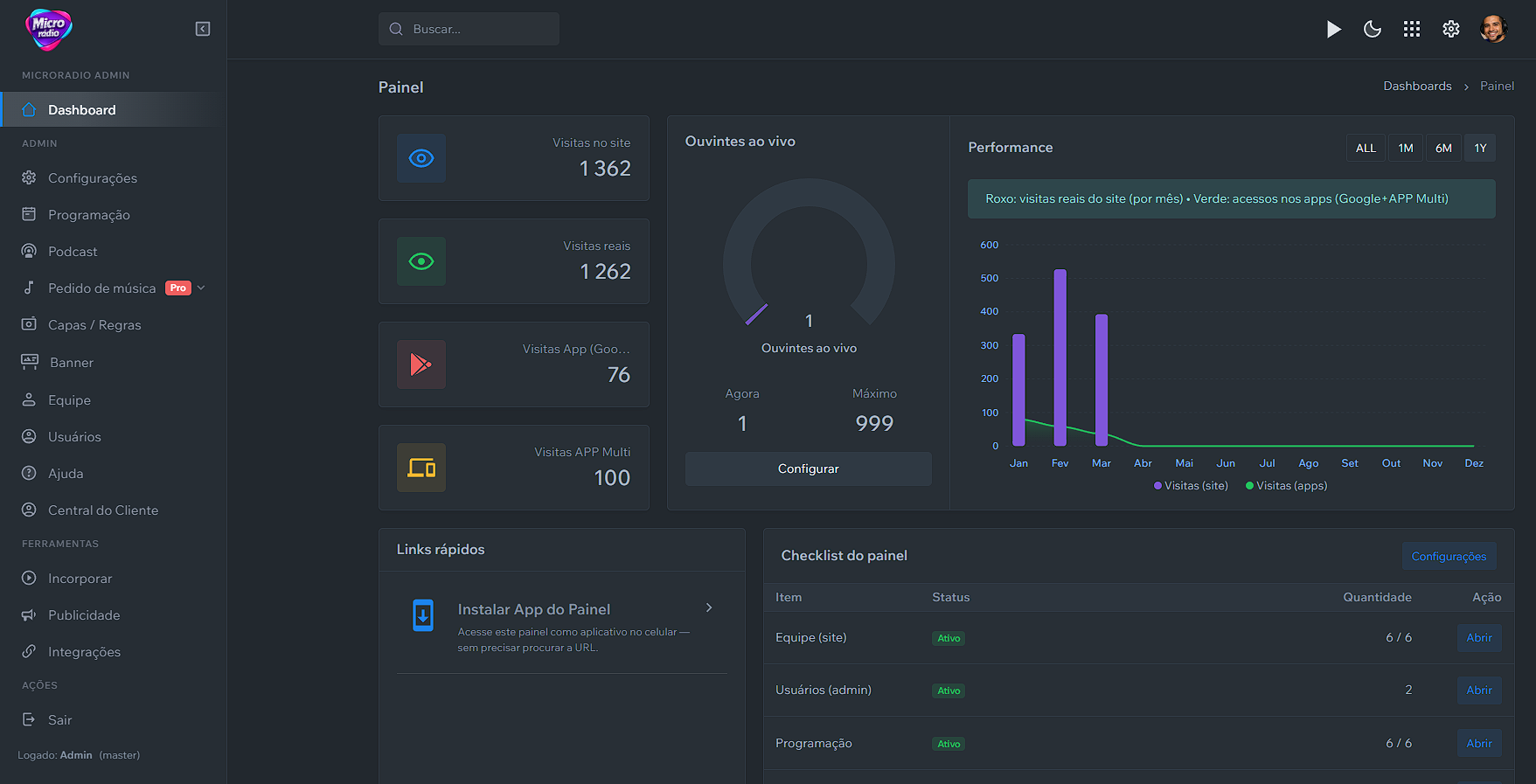This screenshot has width=1536, height=784.
Task: Click the MicroRadio logo
Action: click(x=49, y=29)
